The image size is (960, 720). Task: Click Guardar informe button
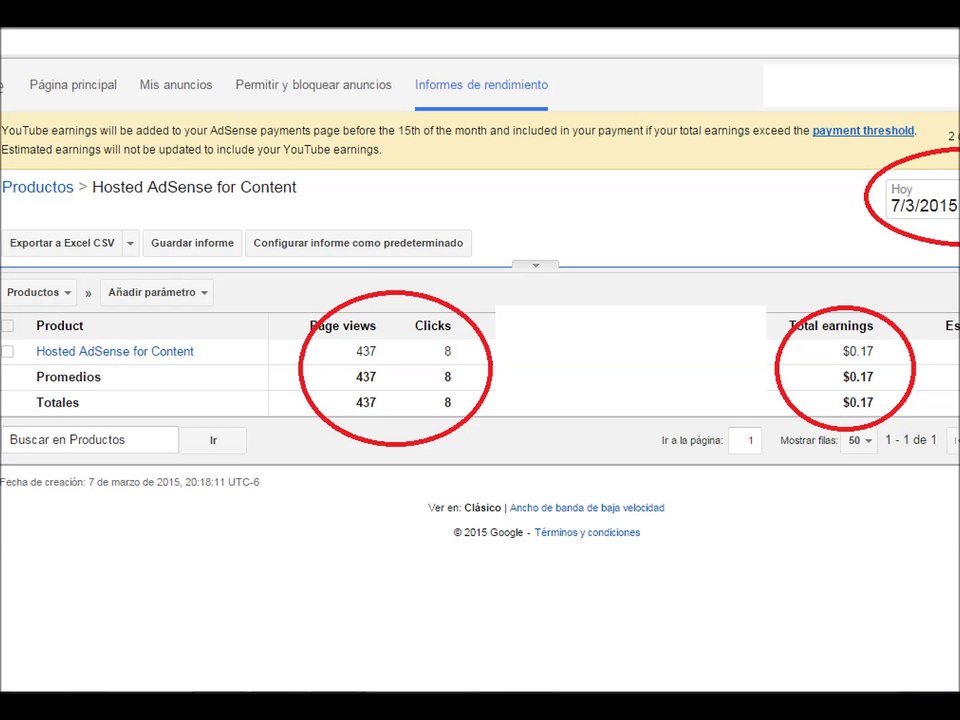click(192, 243)
